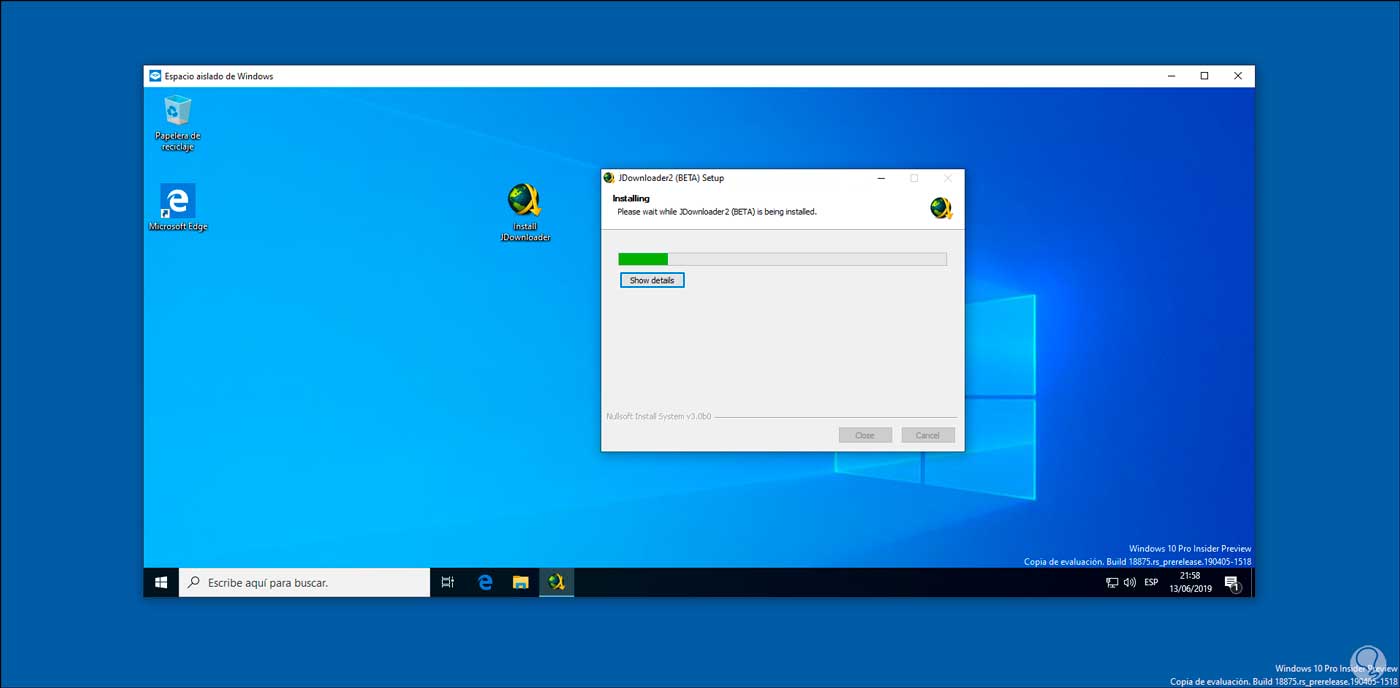Open the Windows Start menu
The width and height of the screenshot is (1400, 688).
(161, 582)
